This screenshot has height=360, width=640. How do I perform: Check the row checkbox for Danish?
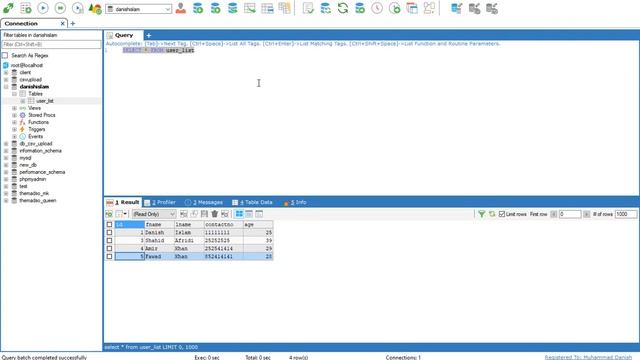(109, 233)
